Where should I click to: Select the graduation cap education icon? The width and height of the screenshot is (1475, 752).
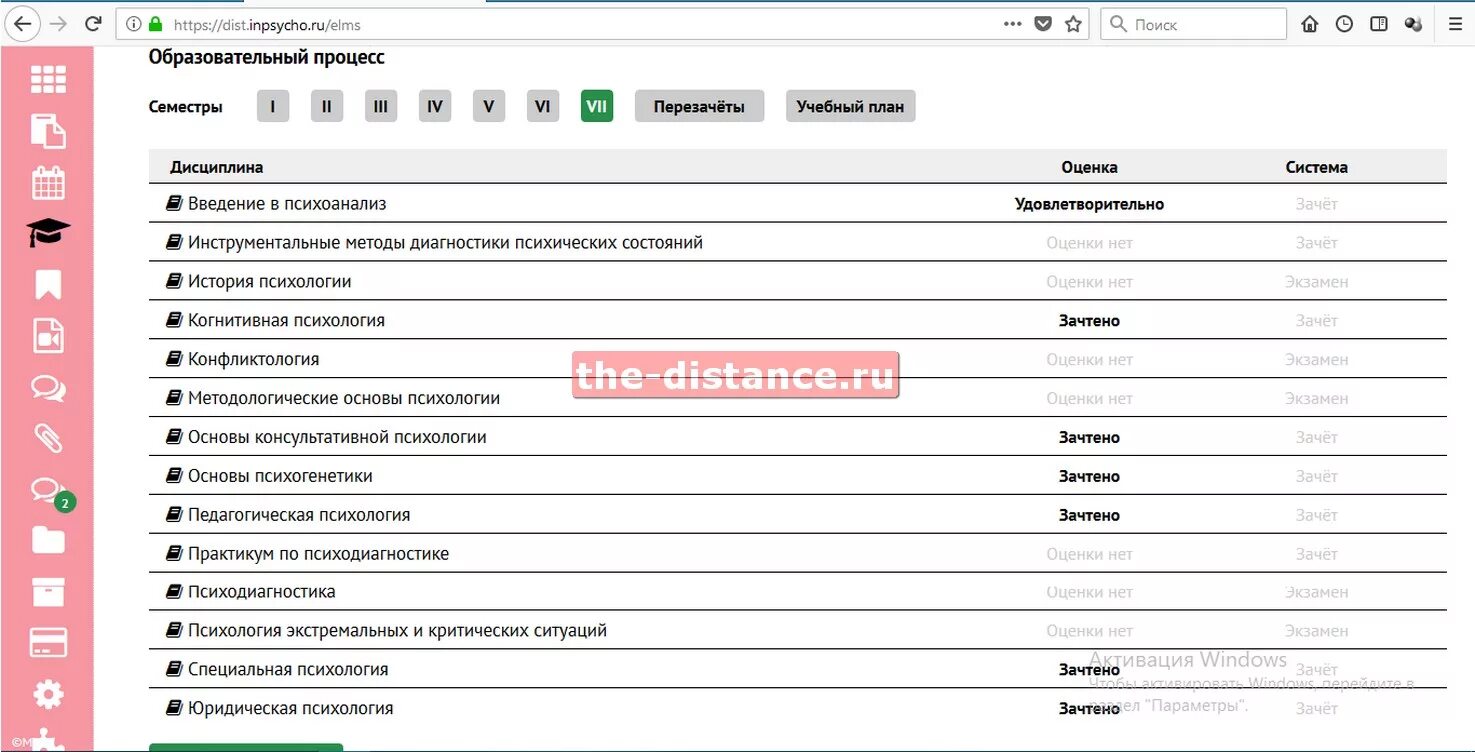[x=48, y=233]
